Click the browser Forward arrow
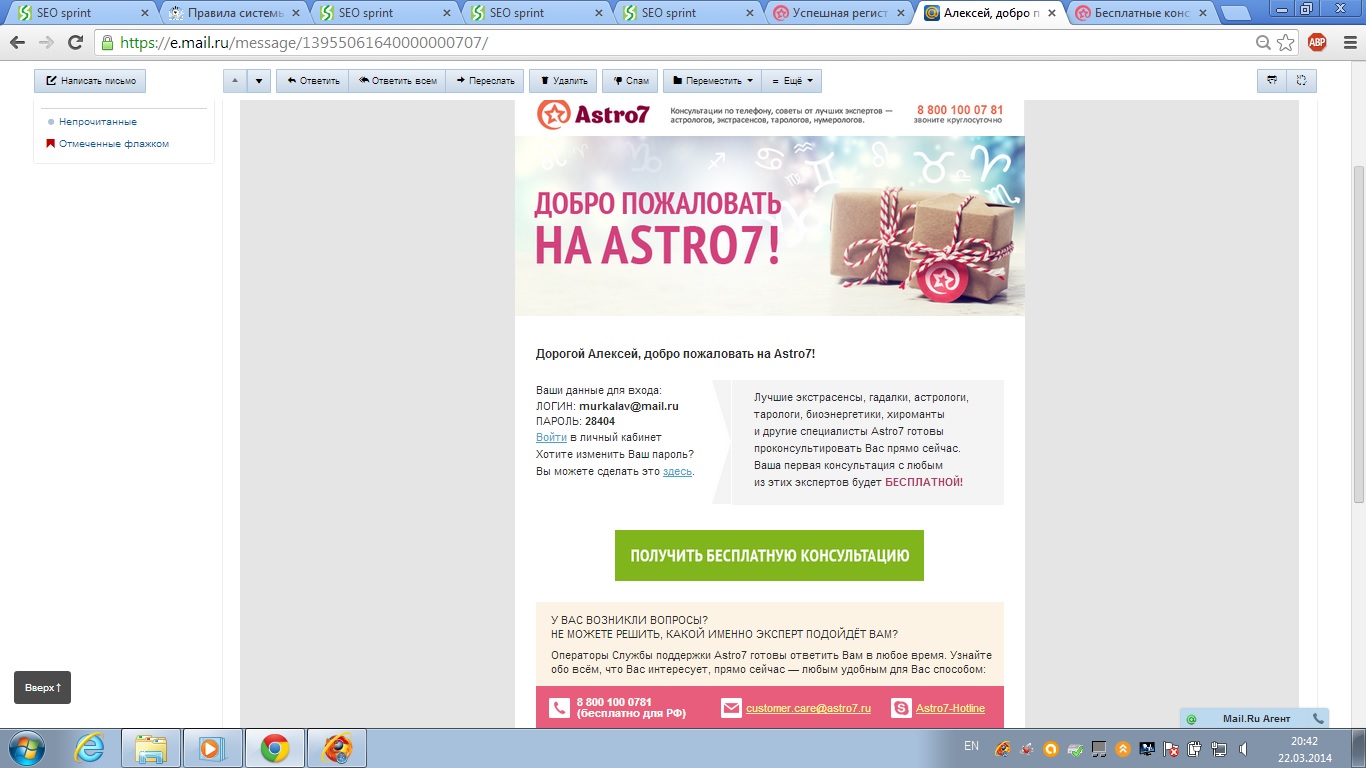This screenshot has height=768, width=1366. 46,43
